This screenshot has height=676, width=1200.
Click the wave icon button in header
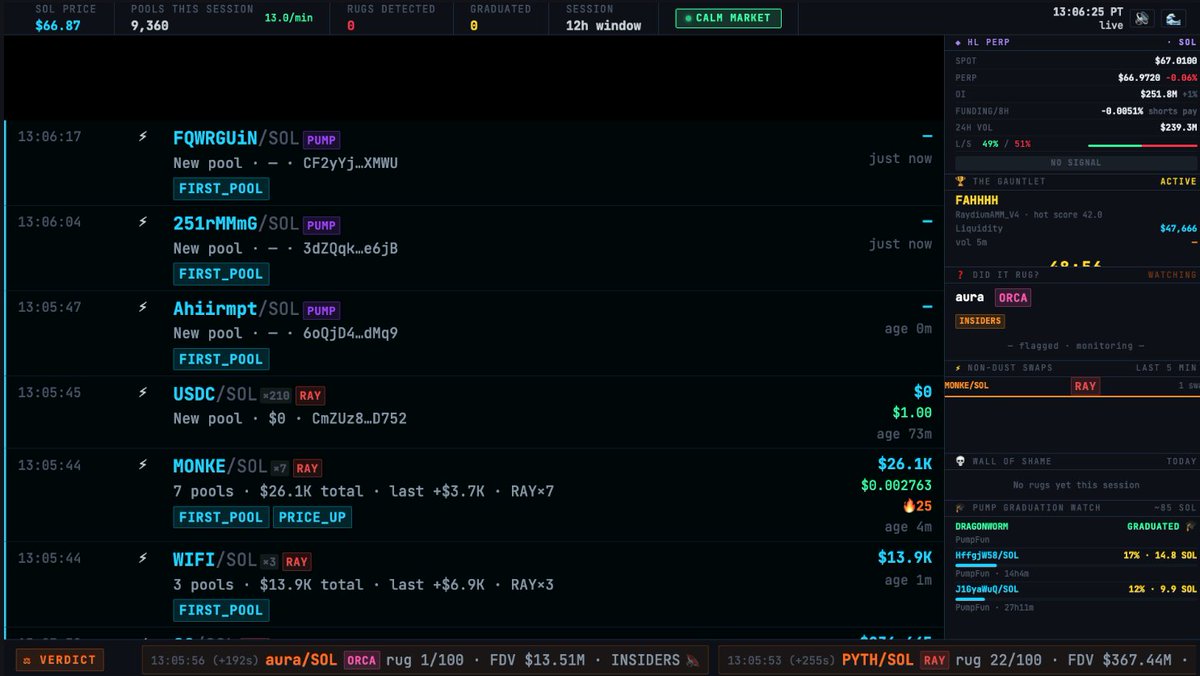[x=1173, y=18]
